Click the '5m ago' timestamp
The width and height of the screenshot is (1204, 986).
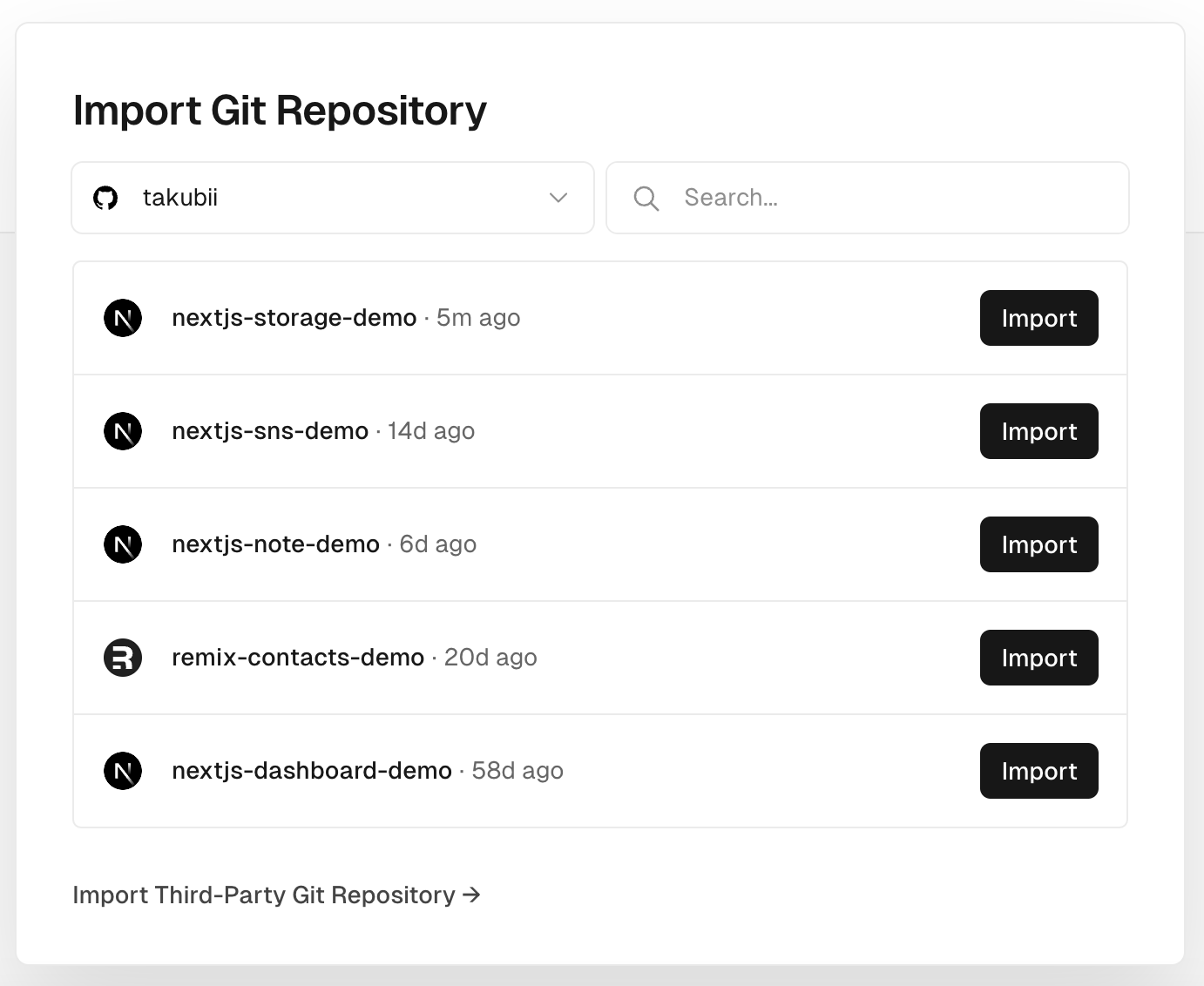coord(478,318)
